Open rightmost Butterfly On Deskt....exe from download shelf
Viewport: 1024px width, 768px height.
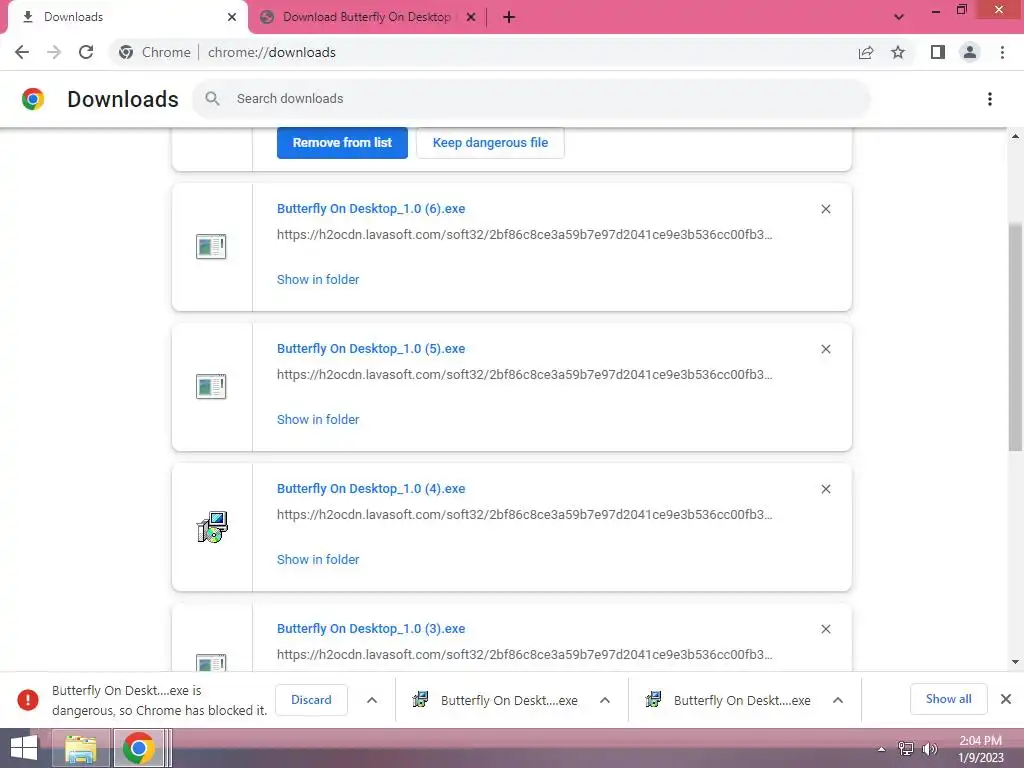pyautogui.click(x=728, y=700)
